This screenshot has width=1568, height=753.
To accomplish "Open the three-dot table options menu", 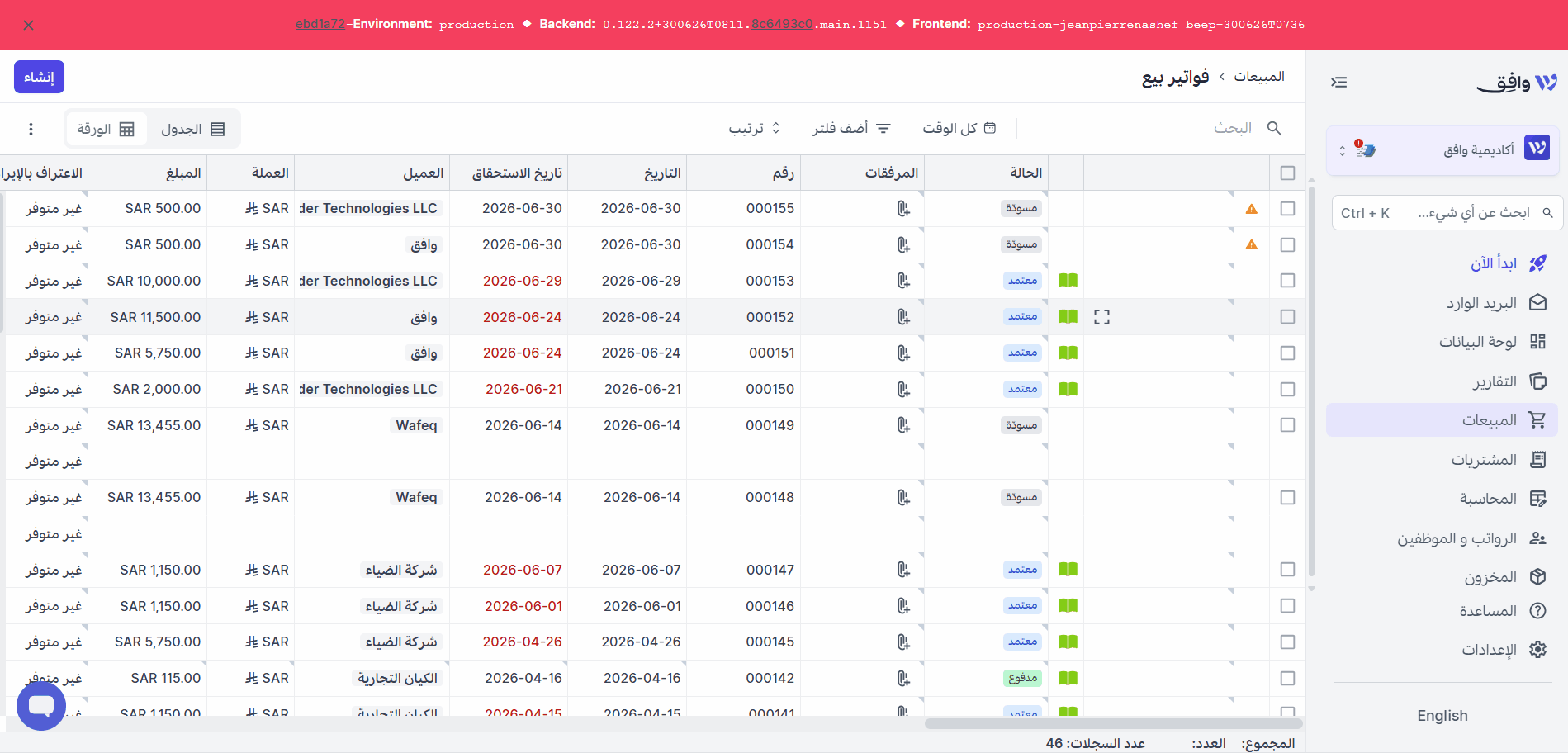I will (x=31, y=129).
